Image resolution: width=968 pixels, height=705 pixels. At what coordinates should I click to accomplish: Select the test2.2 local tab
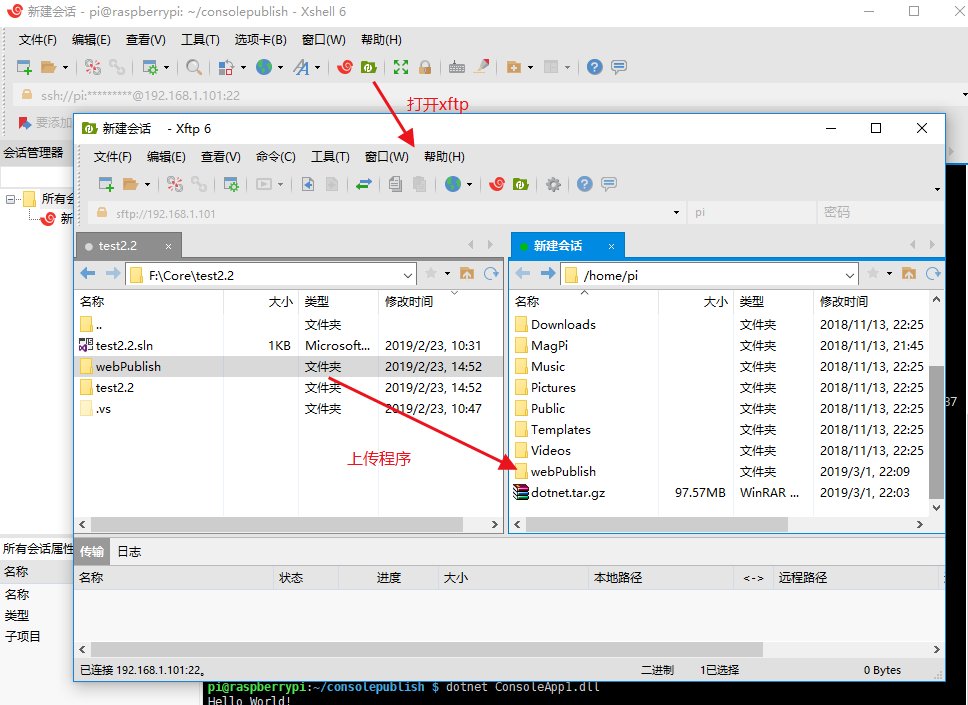(128, 246)
